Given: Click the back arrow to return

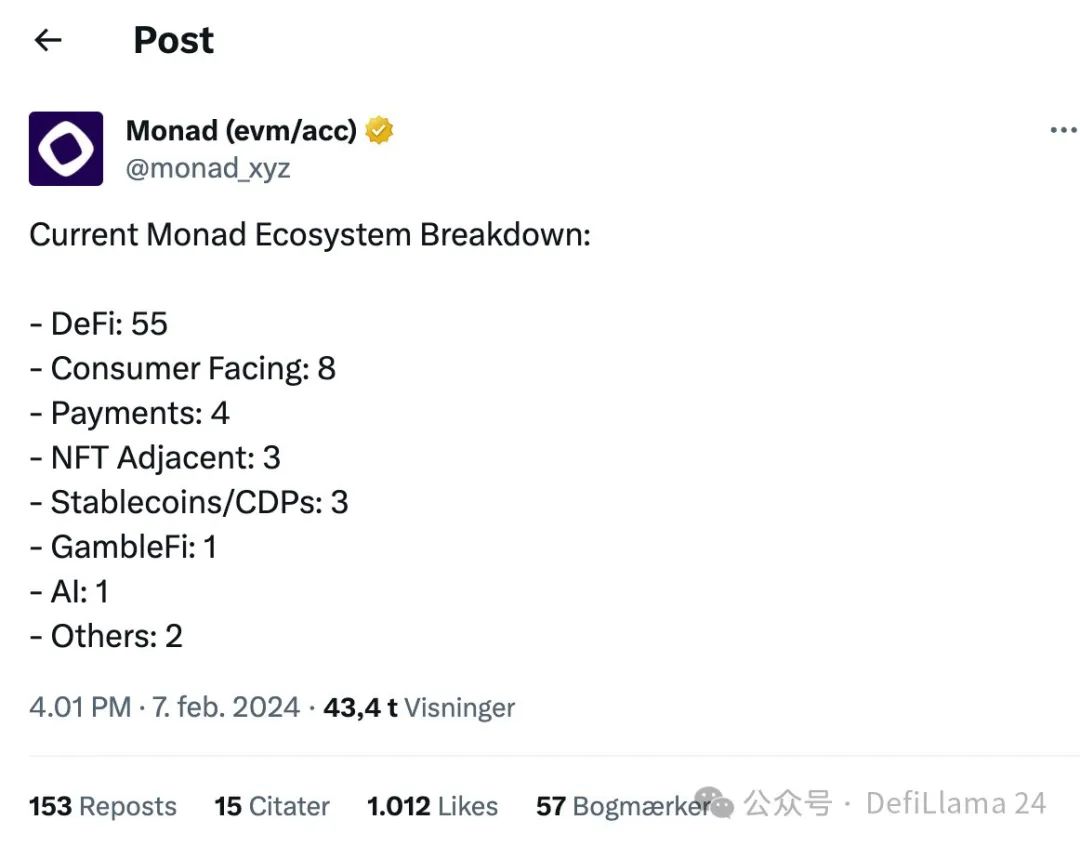Looking at the screenshot, I should 47,40.
